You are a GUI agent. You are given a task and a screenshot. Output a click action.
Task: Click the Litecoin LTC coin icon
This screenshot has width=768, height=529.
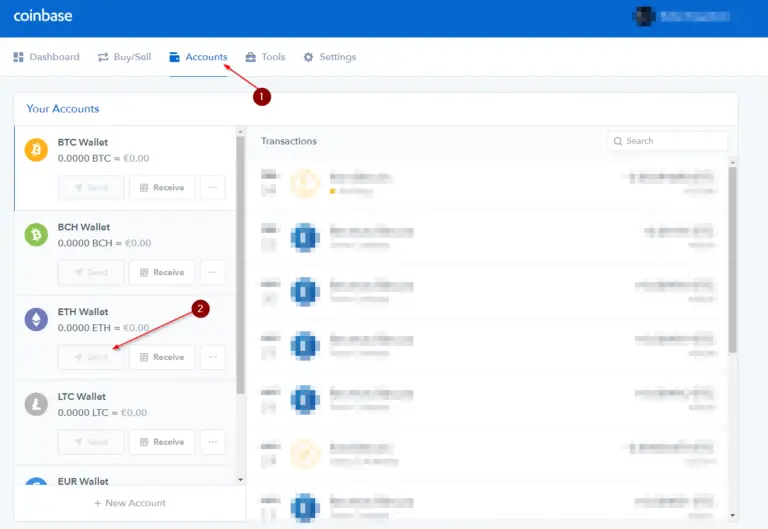click(x=36, y=404)
